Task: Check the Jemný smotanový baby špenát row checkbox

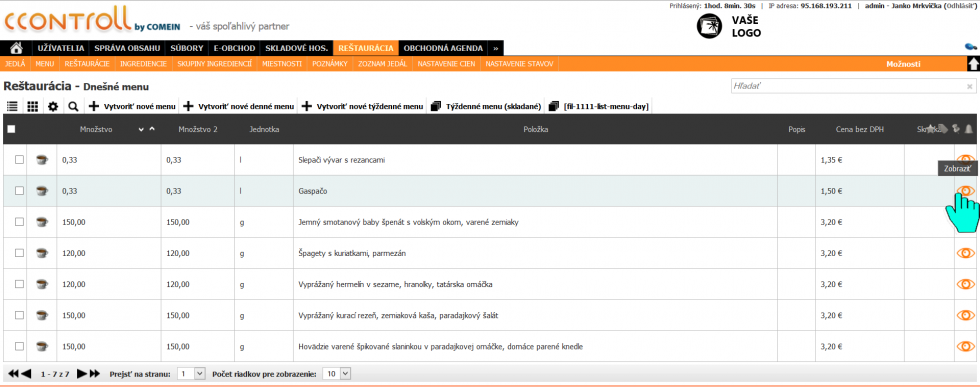Action: click(19, 222)
